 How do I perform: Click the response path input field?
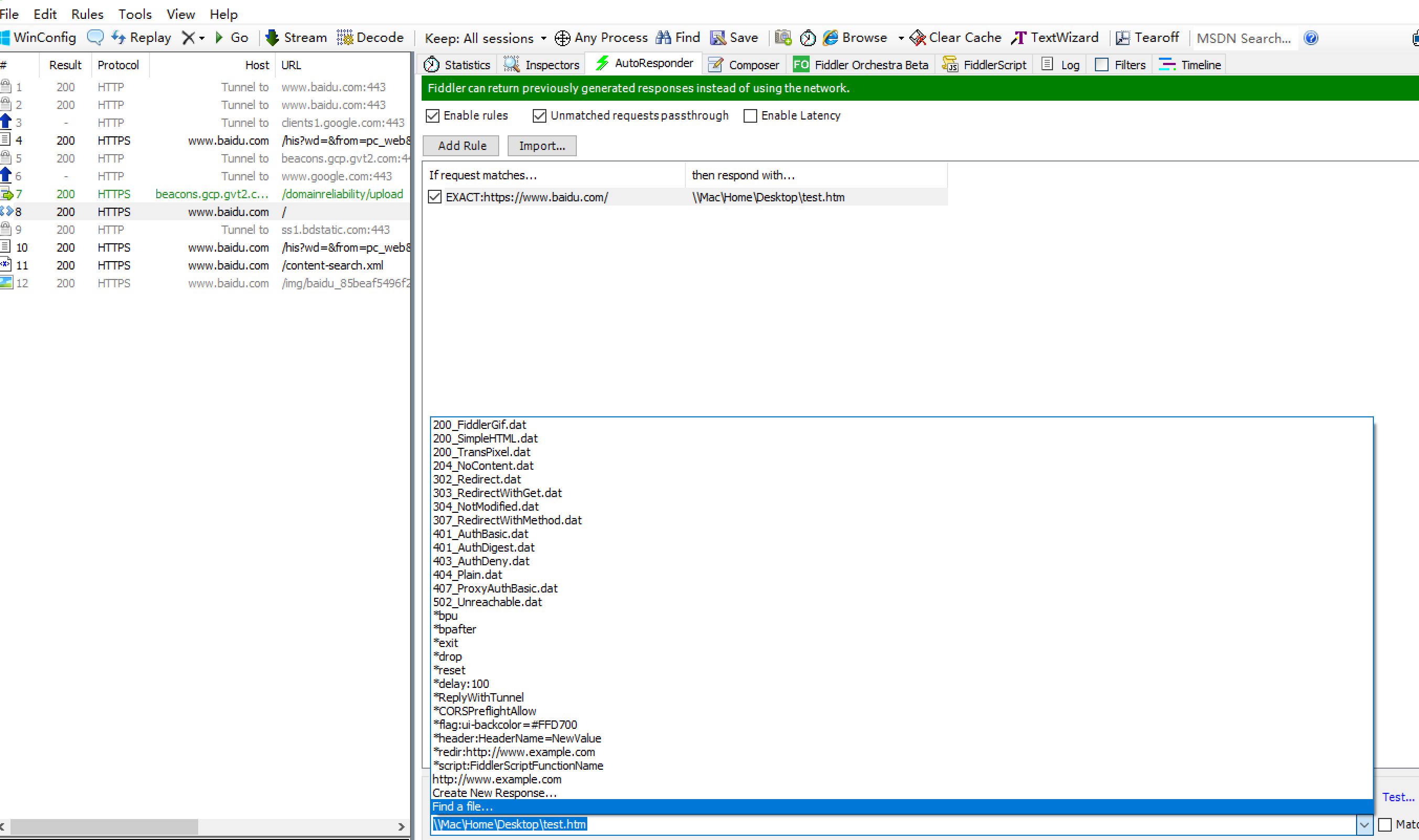click(893, 825)
